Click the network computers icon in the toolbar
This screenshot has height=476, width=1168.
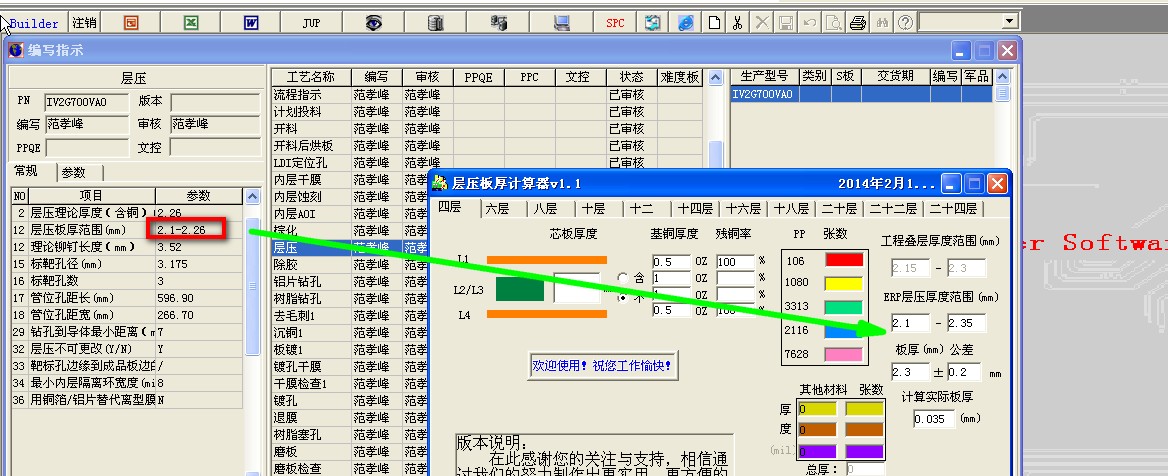click(498, 23)
